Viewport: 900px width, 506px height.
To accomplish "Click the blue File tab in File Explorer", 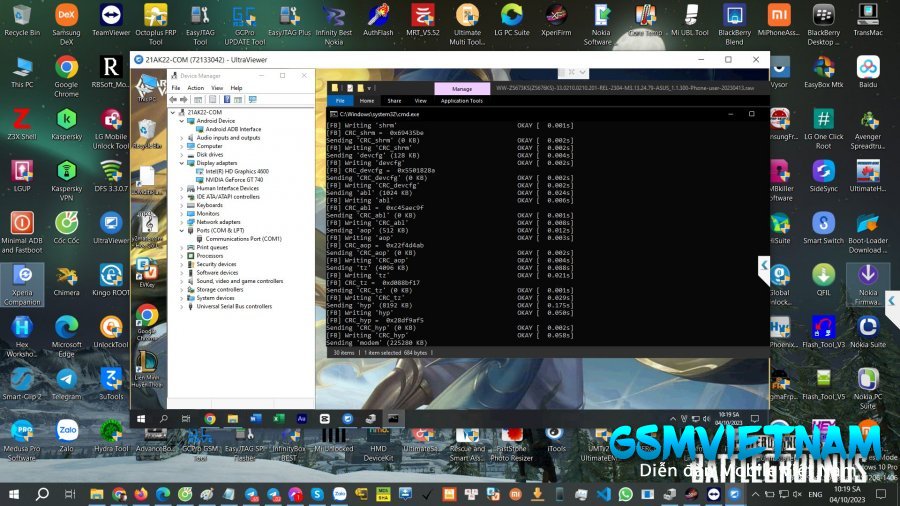I will (340, 101).
